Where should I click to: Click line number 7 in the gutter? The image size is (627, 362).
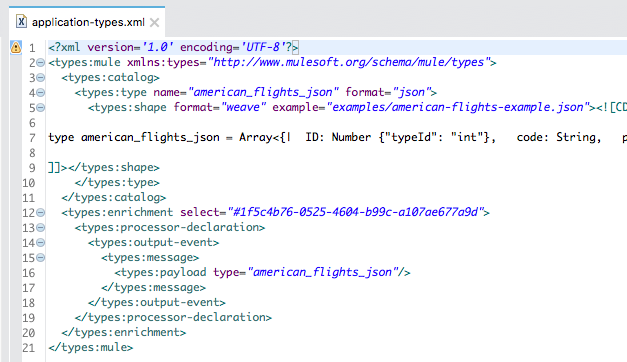coord(32,138)
